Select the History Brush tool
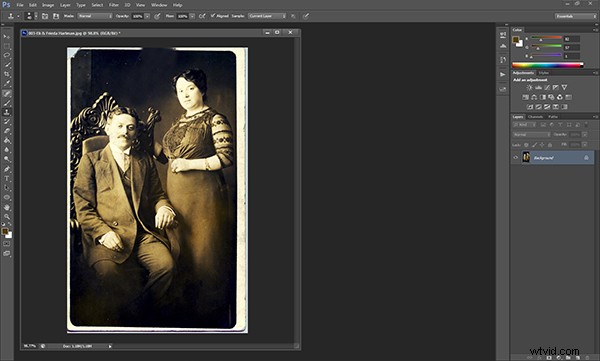This screenshot has height=361, width=600. click(x=7, y=122)
